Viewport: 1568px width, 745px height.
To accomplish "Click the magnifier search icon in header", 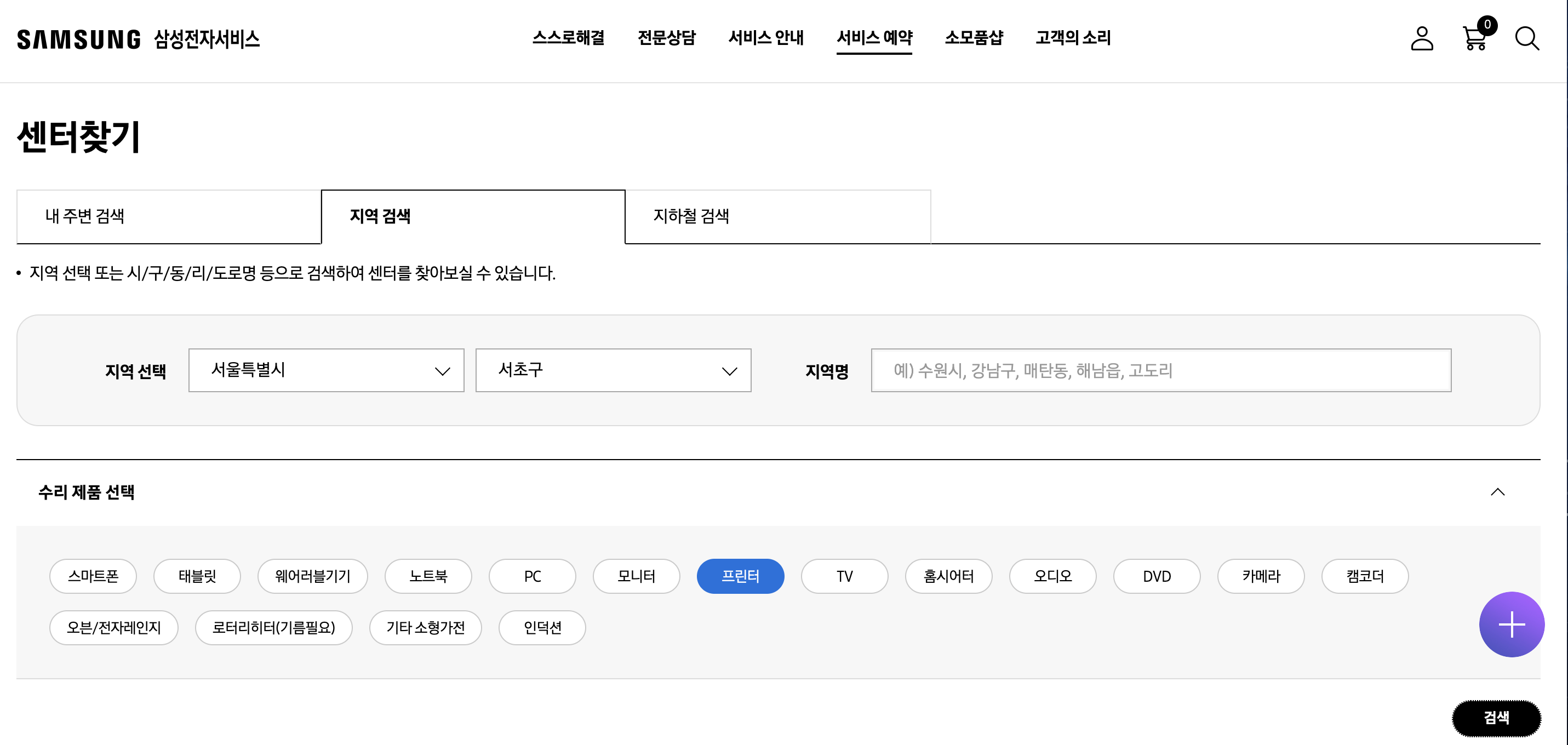I will [1526, 38].
